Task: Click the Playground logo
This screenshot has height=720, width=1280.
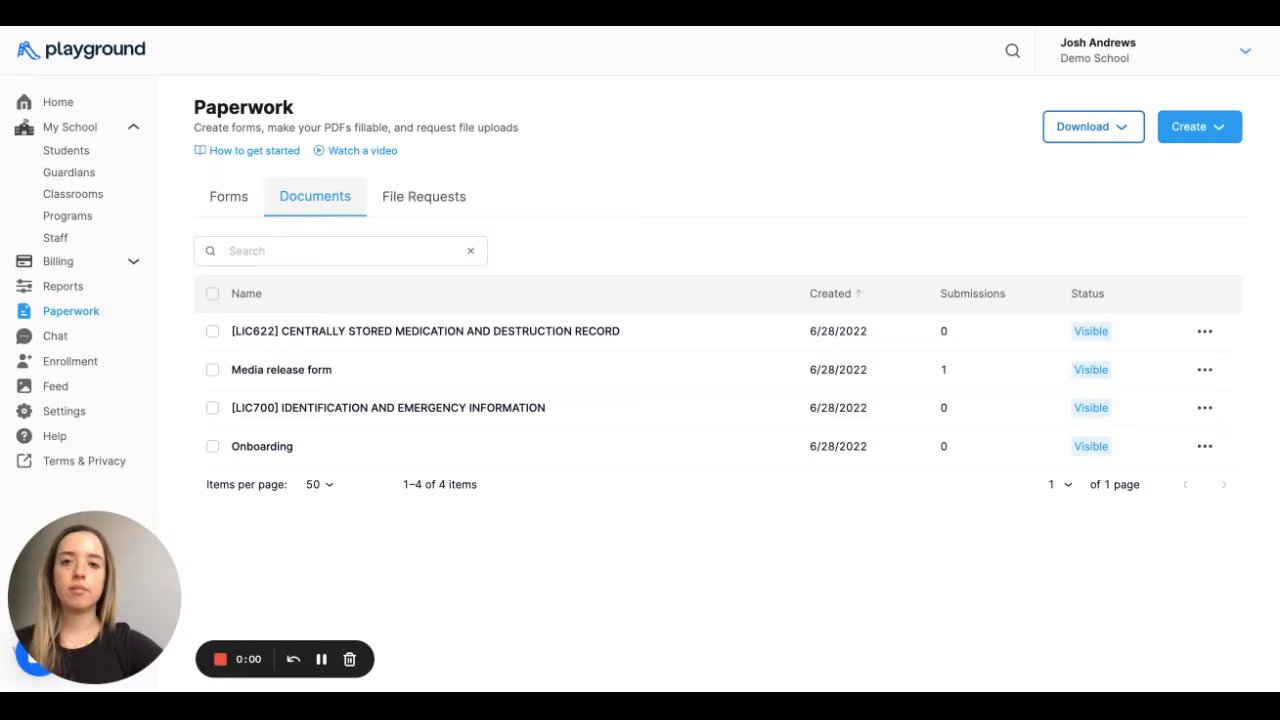Action: [81, 50]
